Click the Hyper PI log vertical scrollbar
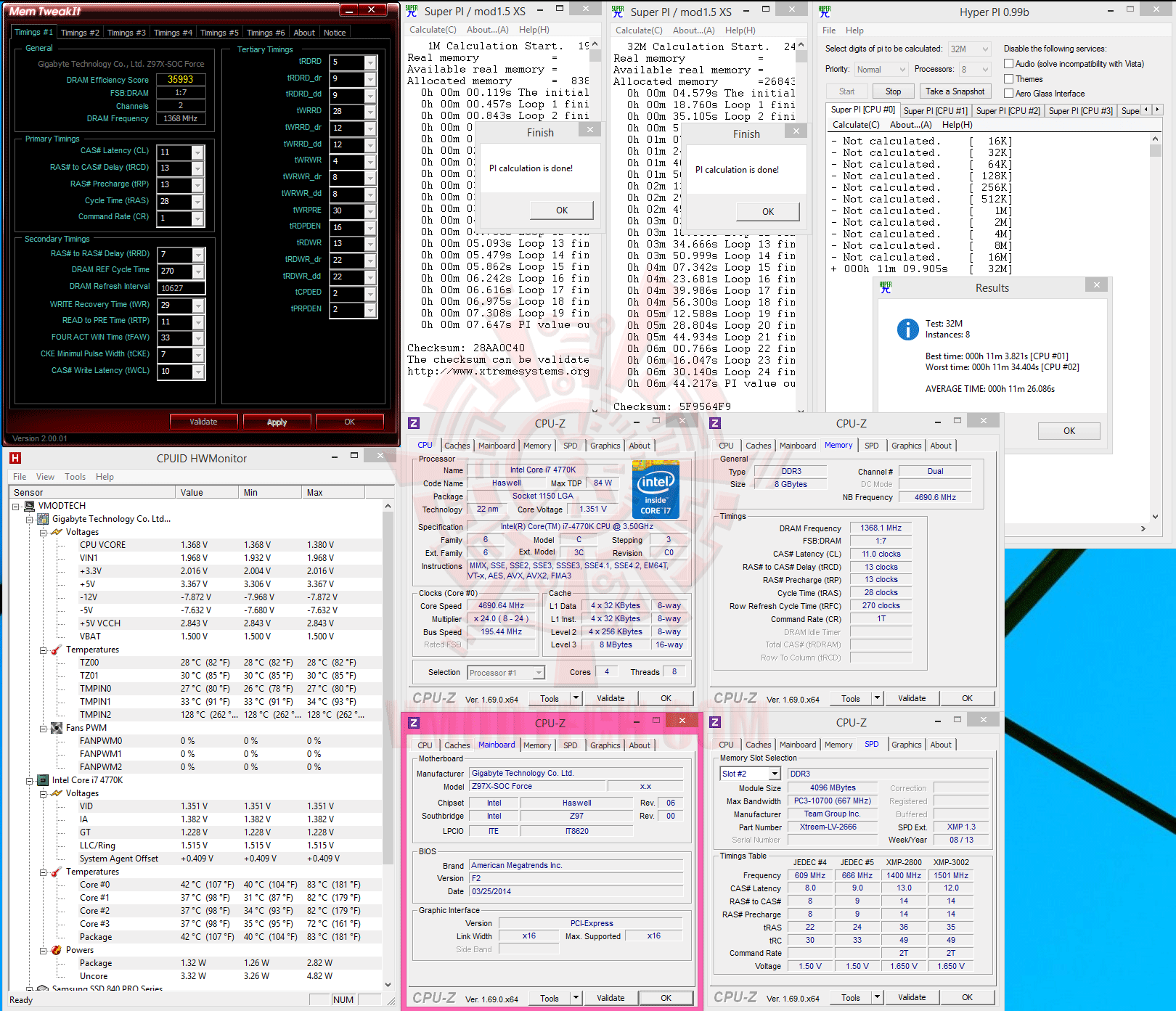The height and width of the screenshot is (1011, 1176). [x=1155, y=327]
